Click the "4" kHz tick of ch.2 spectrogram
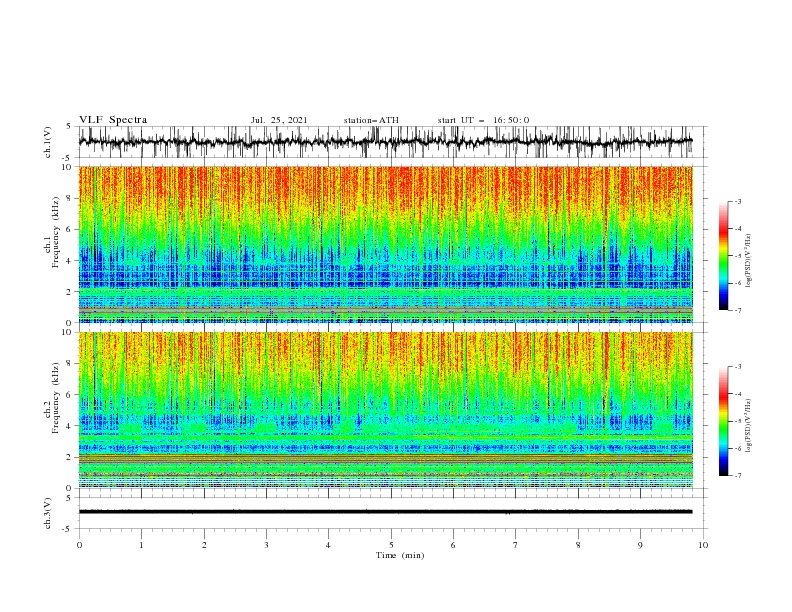The height and width of the screenshot is (612, 792). pos(70,426)
